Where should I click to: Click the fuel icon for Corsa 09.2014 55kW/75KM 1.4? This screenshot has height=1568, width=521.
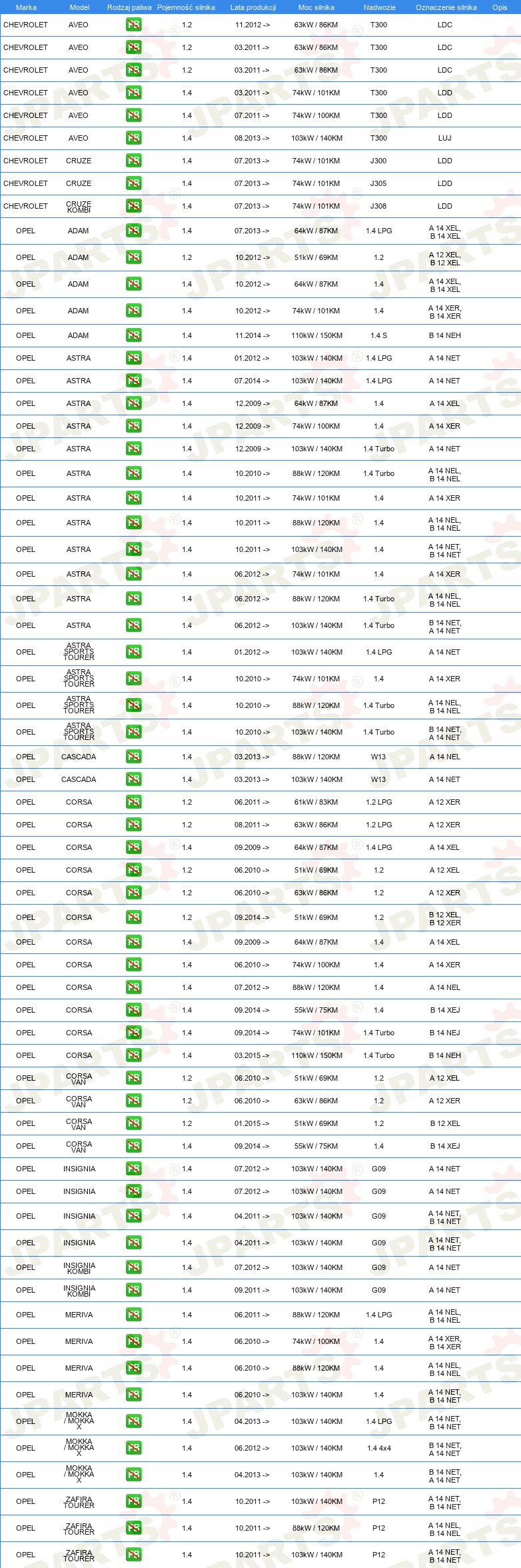coord(133,1010)
